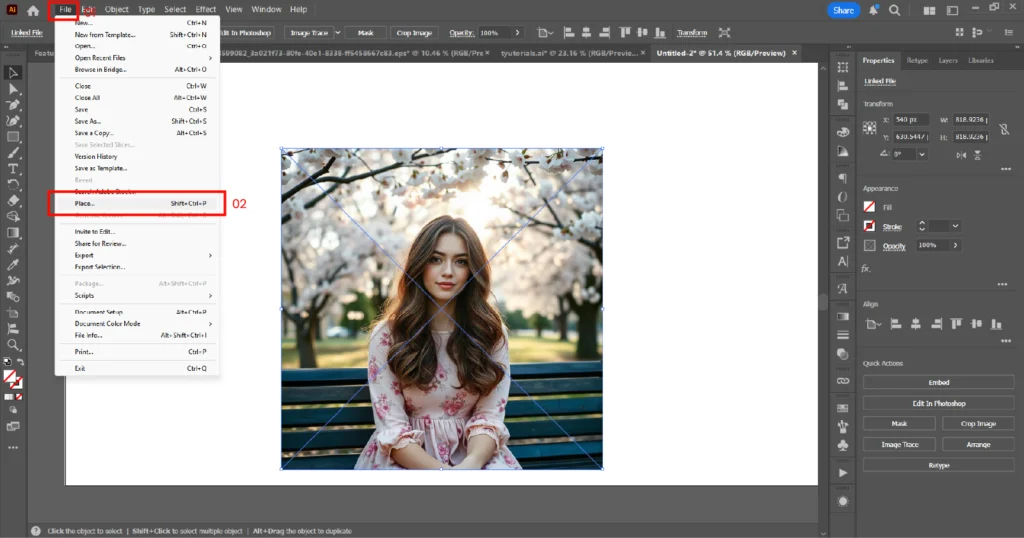Screen dimensions: 1024x538
Task: Select the Type tool
Action: (13, 169)
